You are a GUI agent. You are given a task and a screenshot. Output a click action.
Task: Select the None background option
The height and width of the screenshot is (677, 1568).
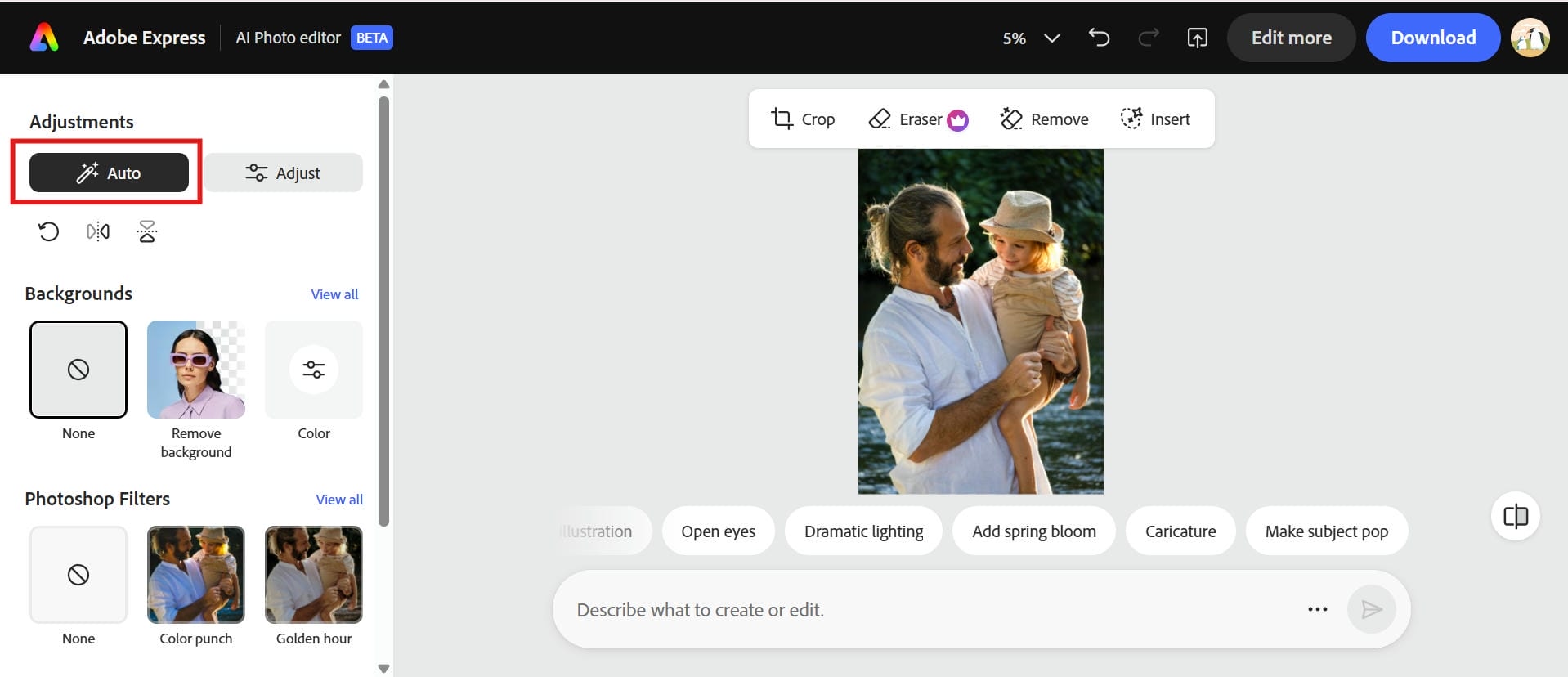pyautogui.click(x=78, y=370)
